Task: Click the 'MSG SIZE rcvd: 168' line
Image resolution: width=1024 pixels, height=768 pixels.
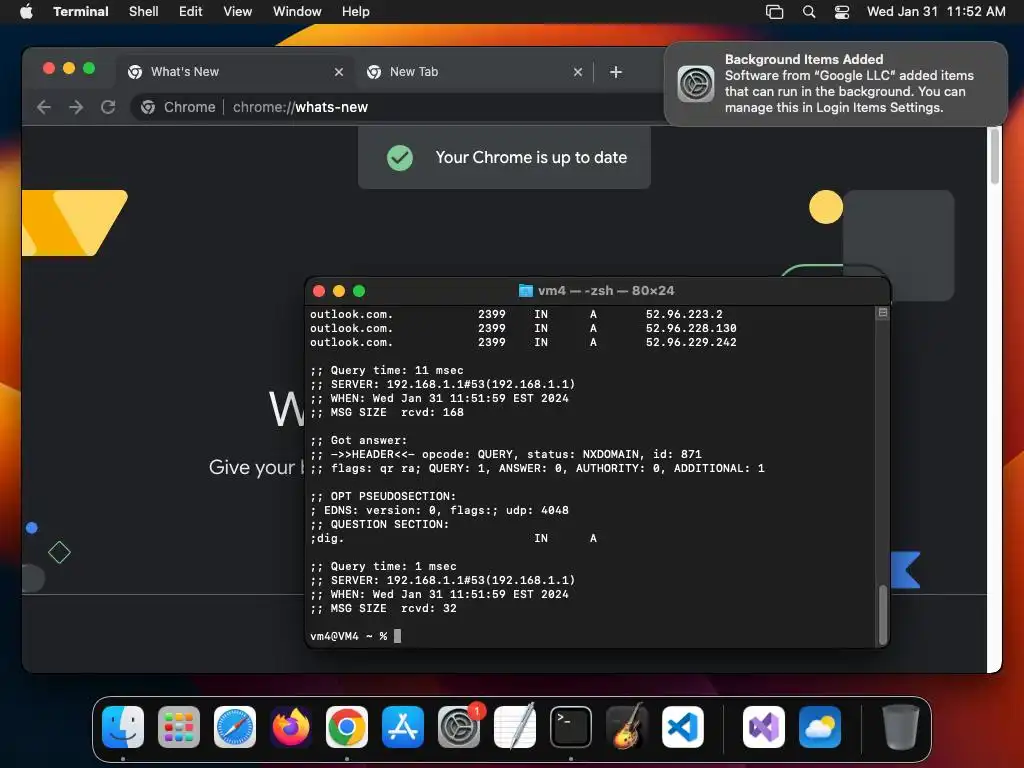Action: click(x=387, y=412)
